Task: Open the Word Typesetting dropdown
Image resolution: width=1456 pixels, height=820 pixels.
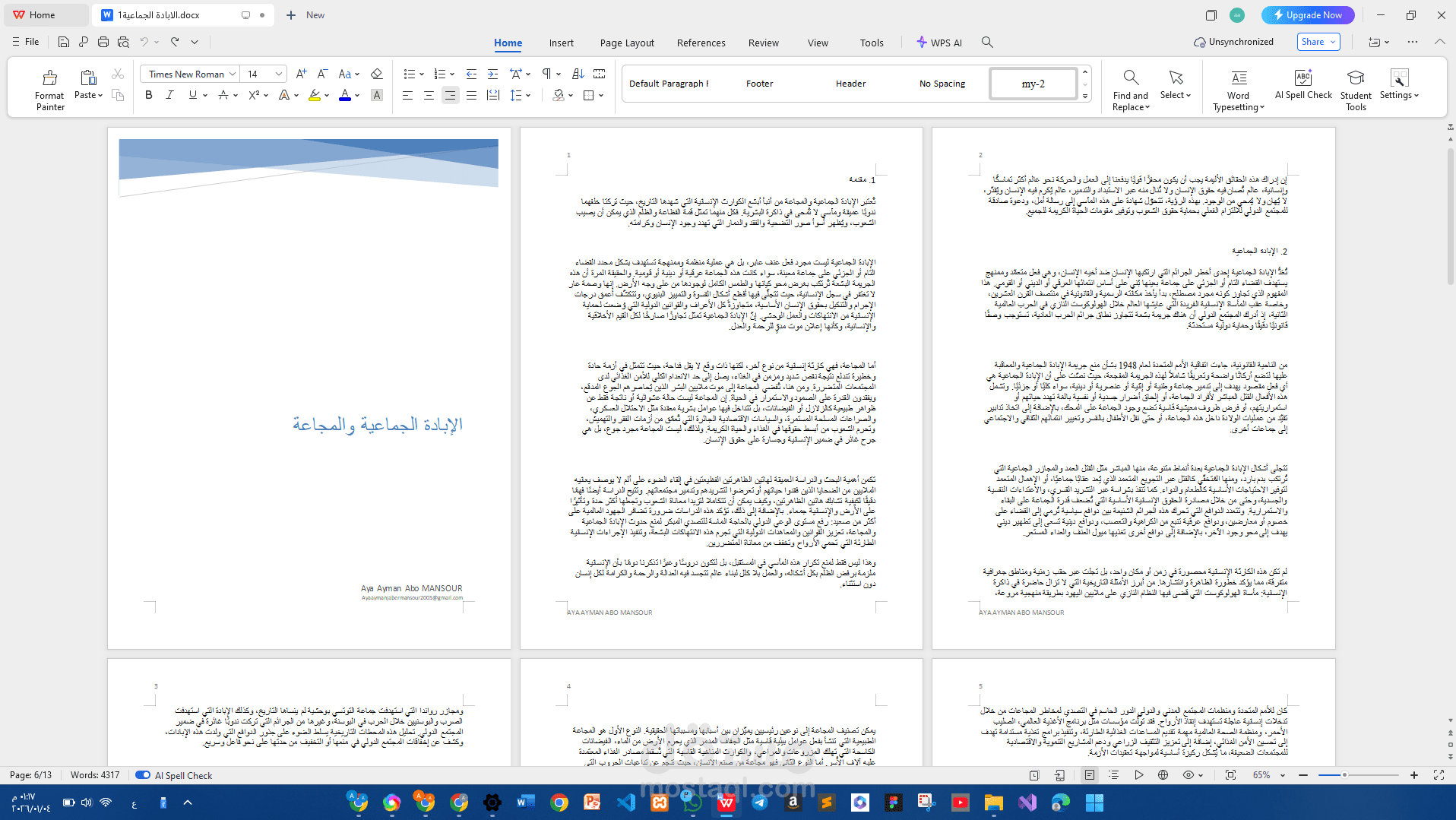Action: (1238, 90)
